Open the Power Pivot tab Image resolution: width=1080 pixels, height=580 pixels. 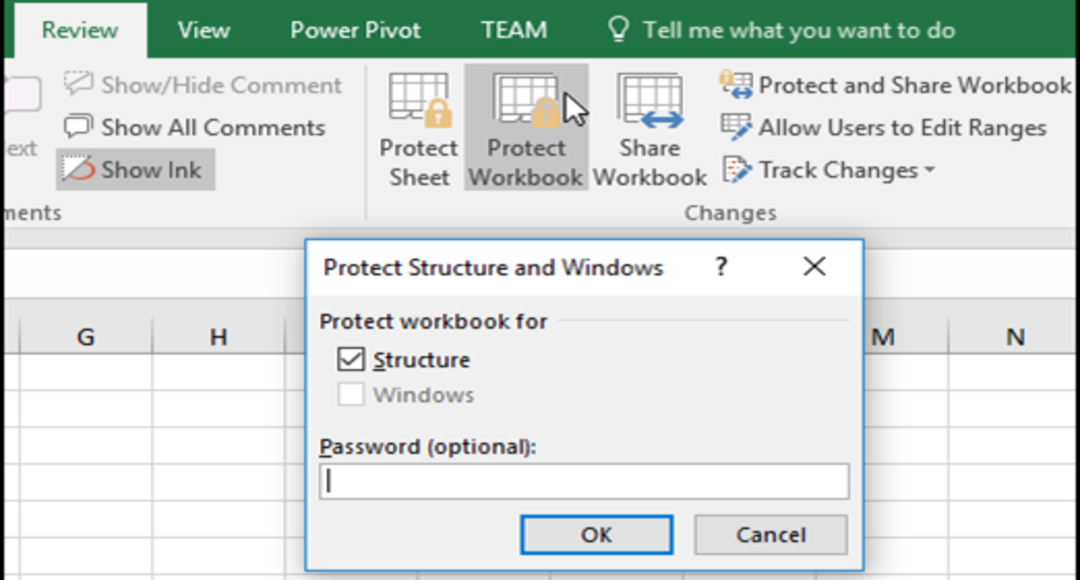pyautogui.click(x=355, y=30)
